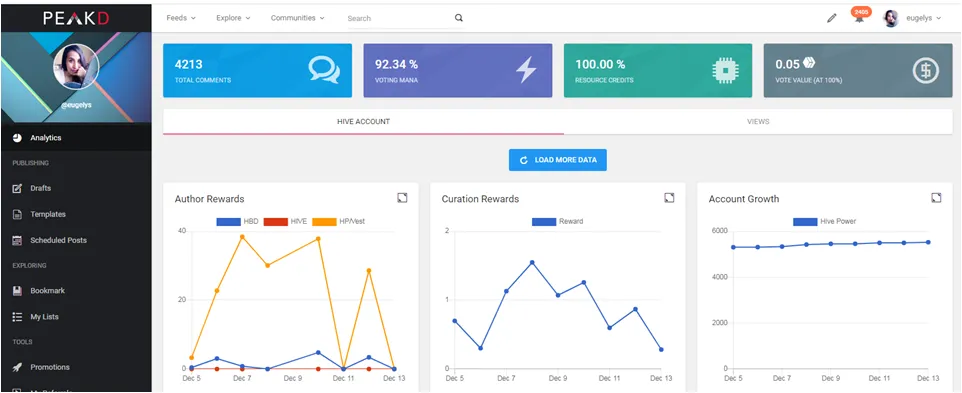962x393 pixels.
Task: Click the 4213 Total Comments card
Action: click(x=258, y=71)
